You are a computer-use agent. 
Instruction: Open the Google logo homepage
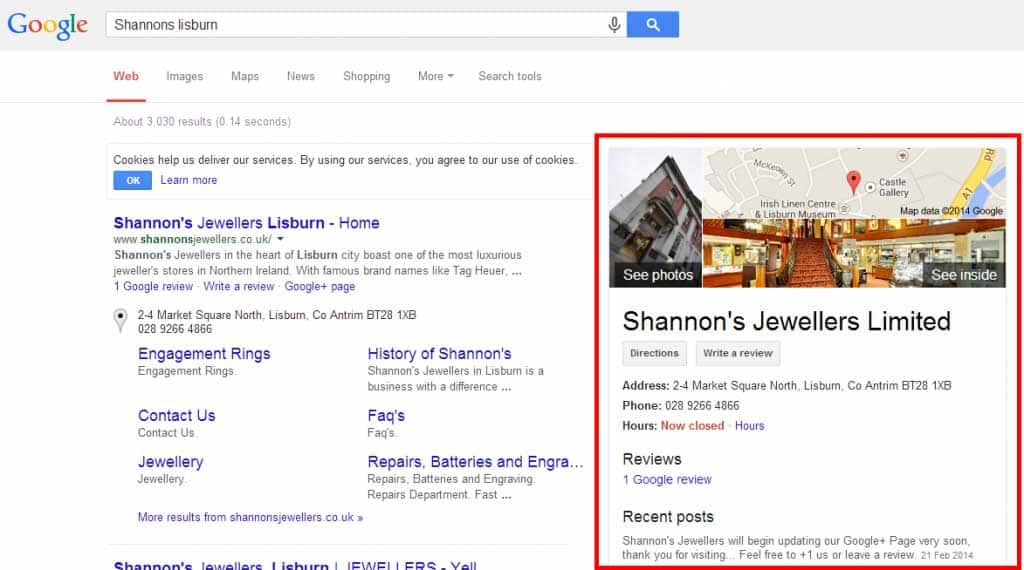click(x=48, y=26)
